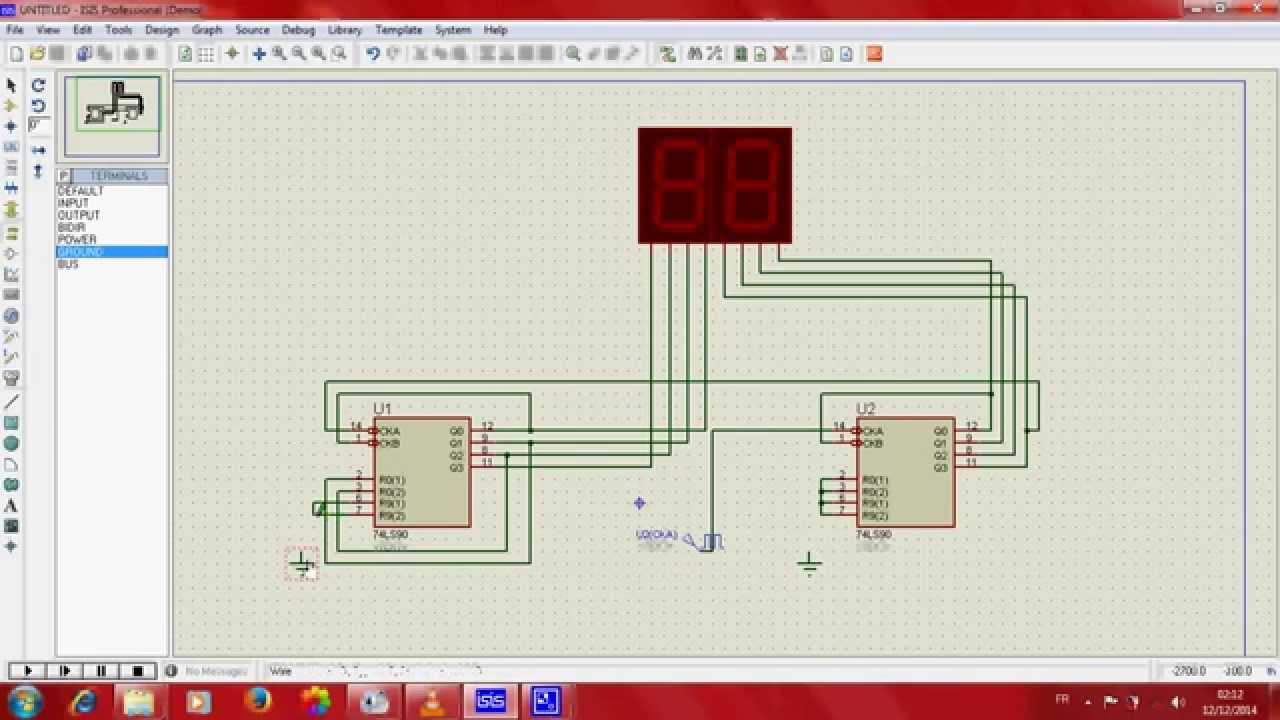Screen dimensions: 1280x720
Task: Open the Template menu
Action: [399, 30]
